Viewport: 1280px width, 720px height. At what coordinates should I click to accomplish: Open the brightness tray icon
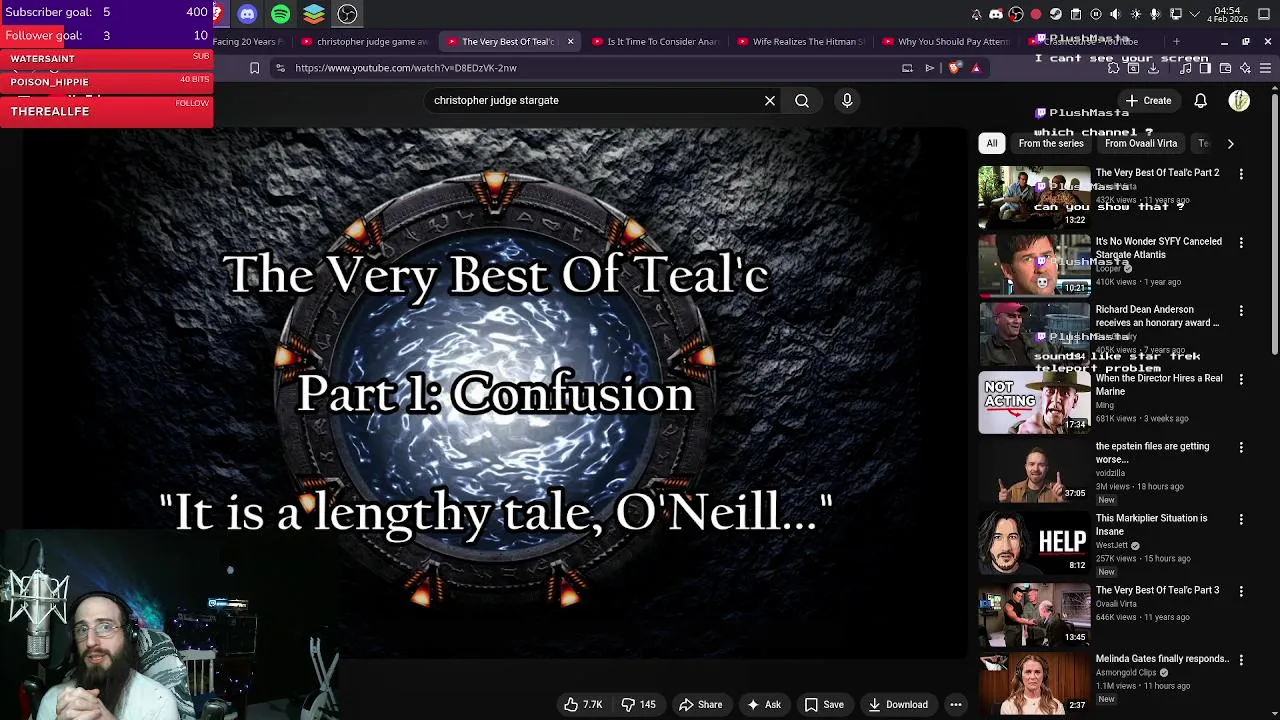(x=1135, y=14)
